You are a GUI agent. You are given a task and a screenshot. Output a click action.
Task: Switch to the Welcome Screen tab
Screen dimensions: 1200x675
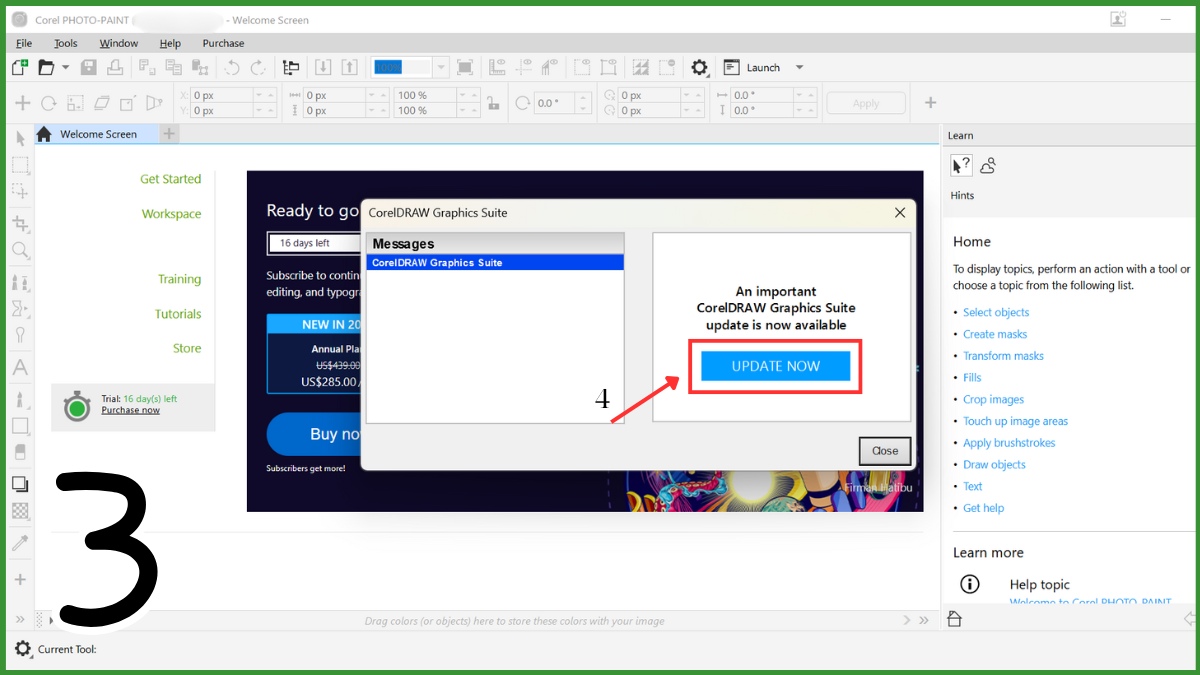pyautogui.click(x=97, y=134)
